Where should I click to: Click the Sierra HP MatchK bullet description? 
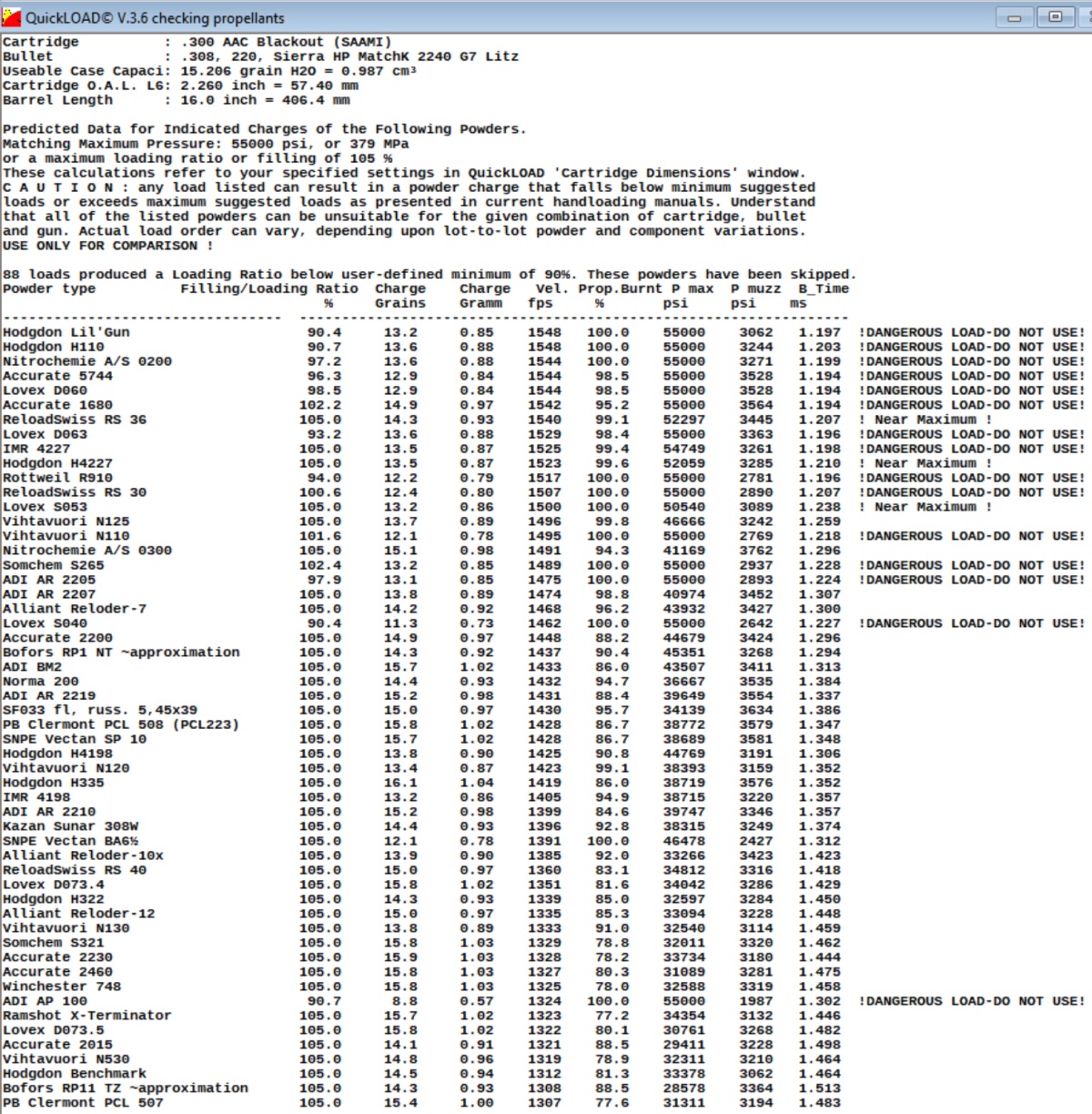349,56
